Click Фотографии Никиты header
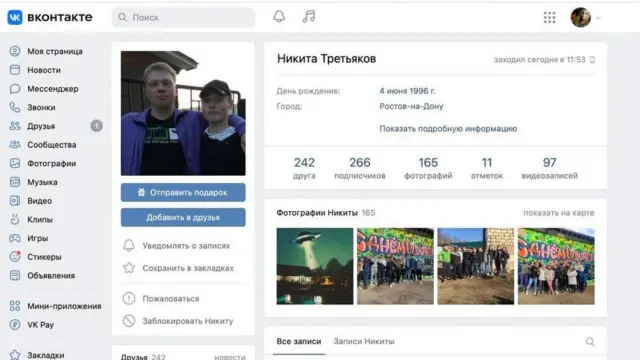Viewport: 640px width, 360px height. [317, 213]
